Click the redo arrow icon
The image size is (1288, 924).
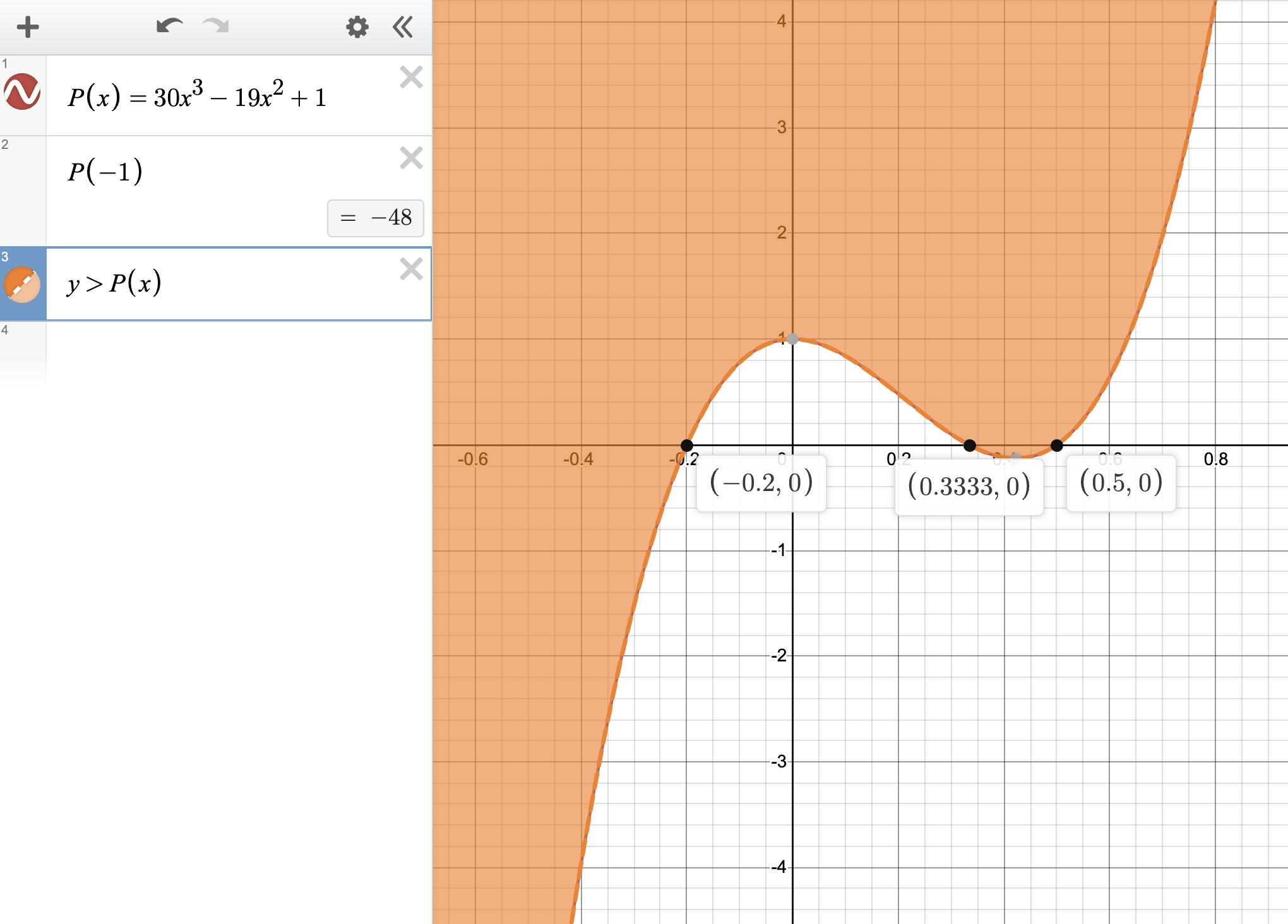pos(216,27)
